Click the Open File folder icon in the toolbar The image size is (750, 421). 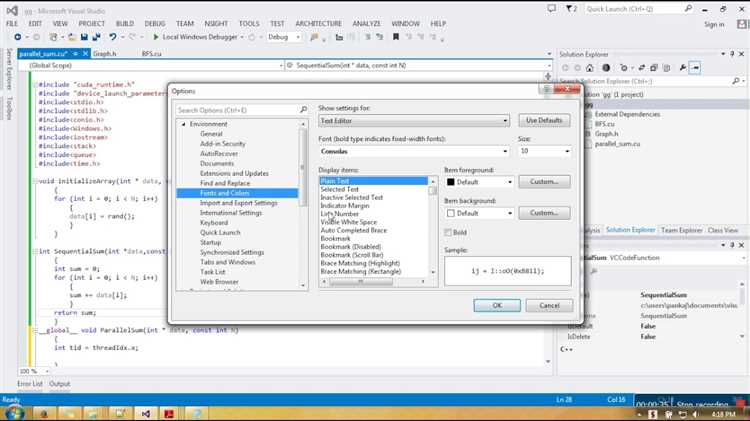click(x=72, y=37)
